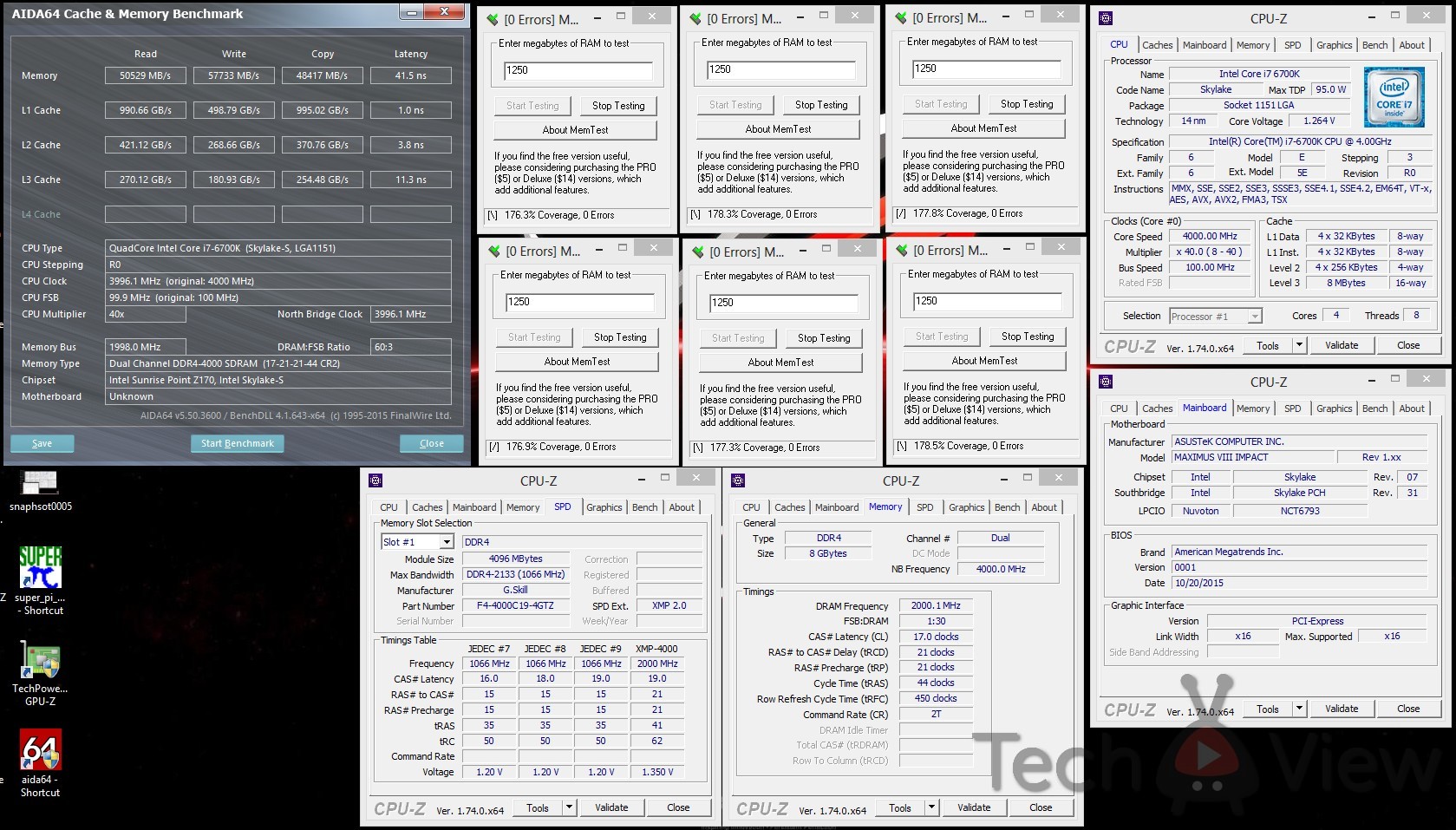1456x830 pixels.
Task: Stop Testing in MemTest with 176.9% coverage
Action: (620, 337)
